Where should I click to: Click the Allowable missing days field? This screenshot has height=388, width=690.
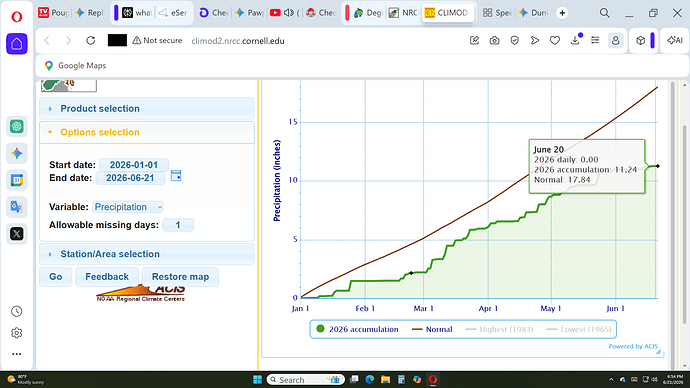pyautogui.click(x=178, y=225)
